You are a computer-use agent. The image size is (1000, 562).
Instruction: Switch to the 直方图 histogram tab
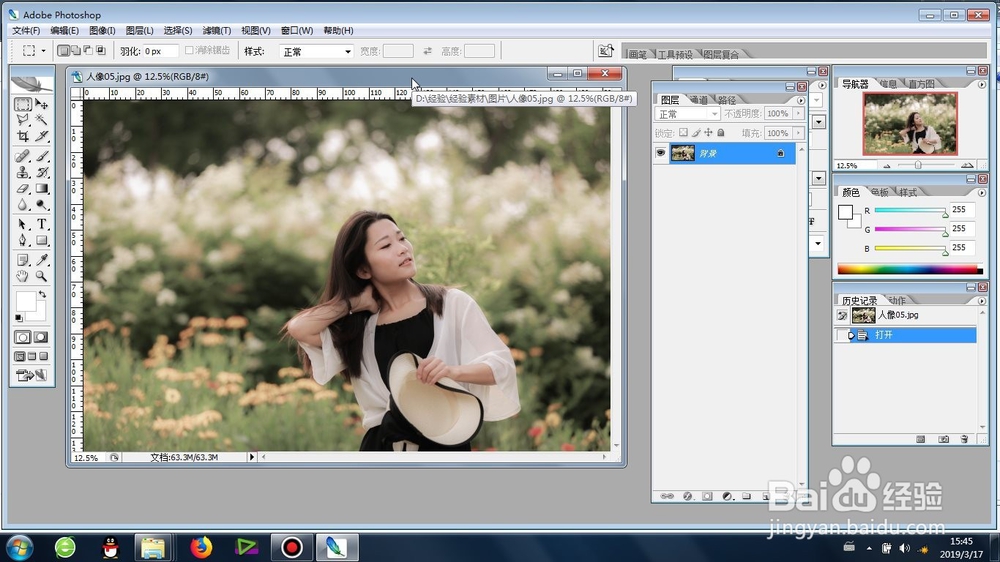pos(921,84)
